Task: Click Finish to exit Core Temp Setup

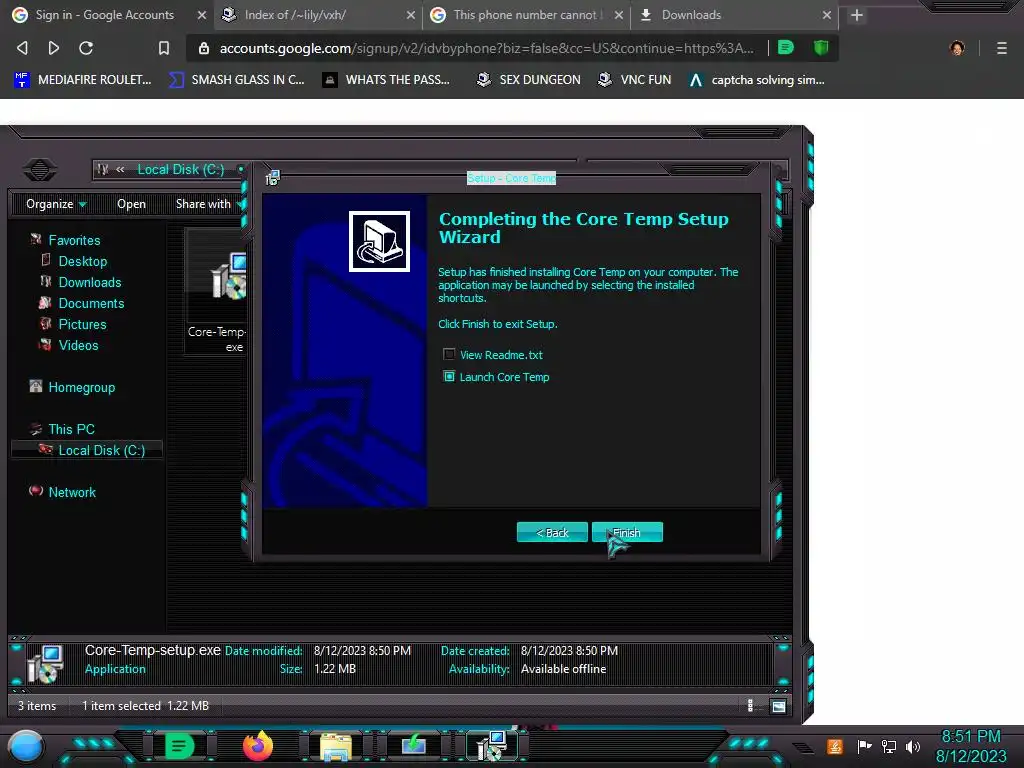Action: pos(627,532)
